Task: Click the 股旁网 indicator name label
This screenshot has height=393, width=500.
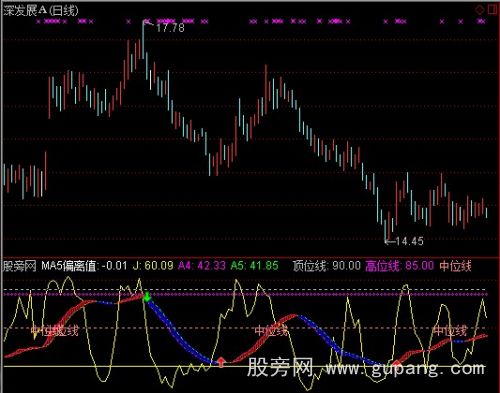Action: click(19, 266)
